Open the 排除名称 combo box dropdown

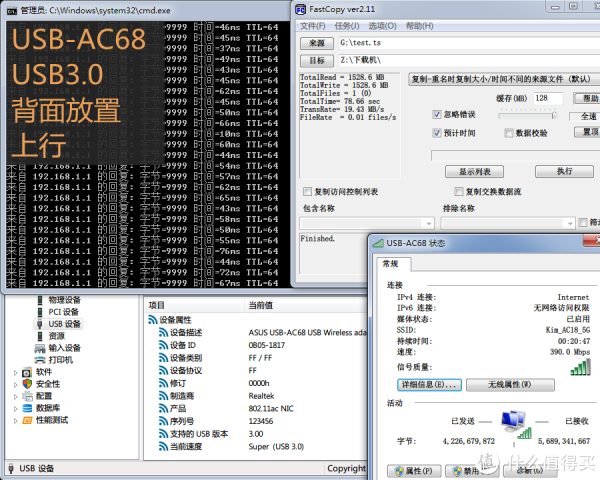(570, 223)
